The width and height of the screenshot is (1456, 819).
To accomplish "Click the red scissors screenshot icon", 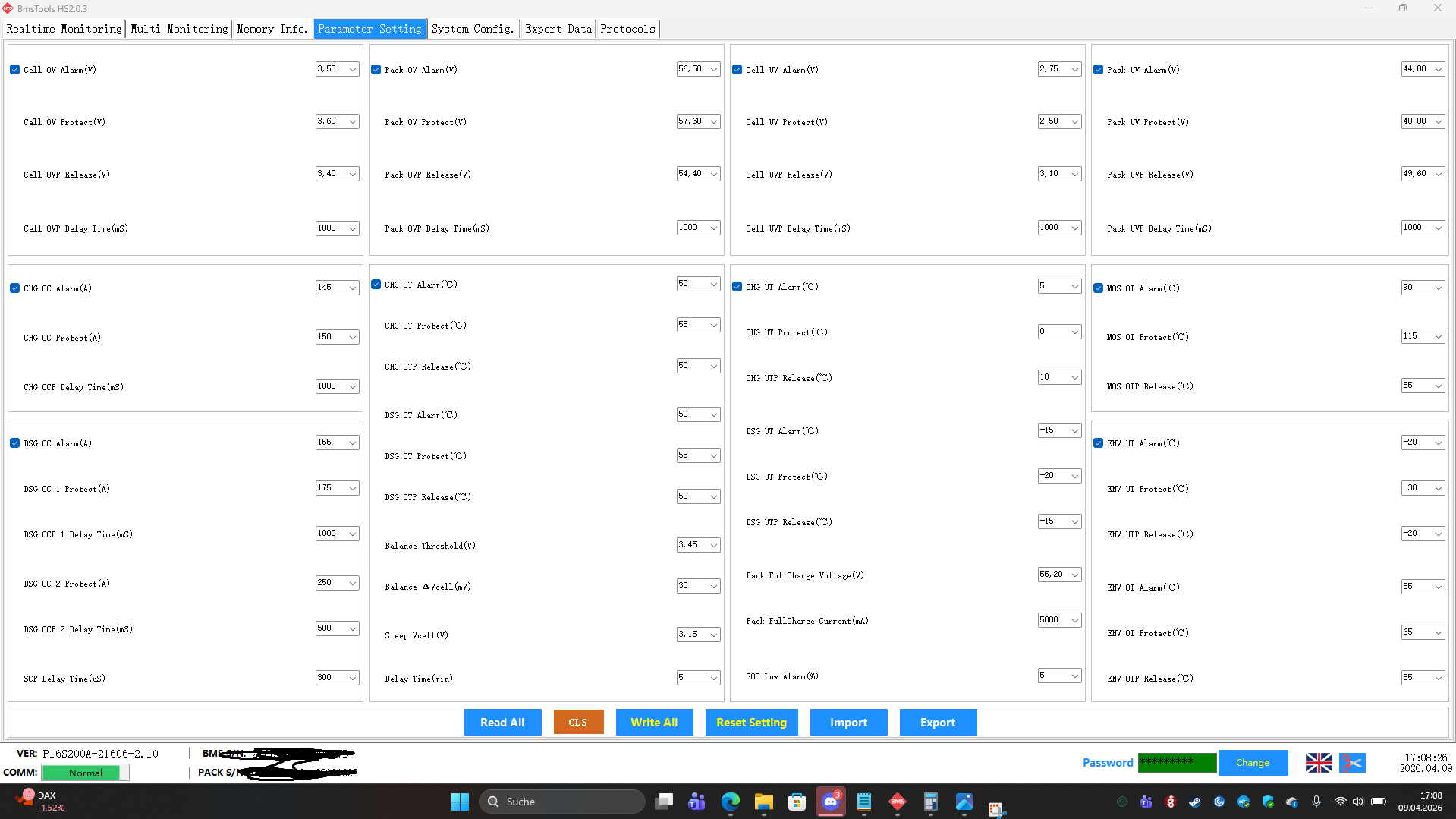I will (x=1352, y=762).
